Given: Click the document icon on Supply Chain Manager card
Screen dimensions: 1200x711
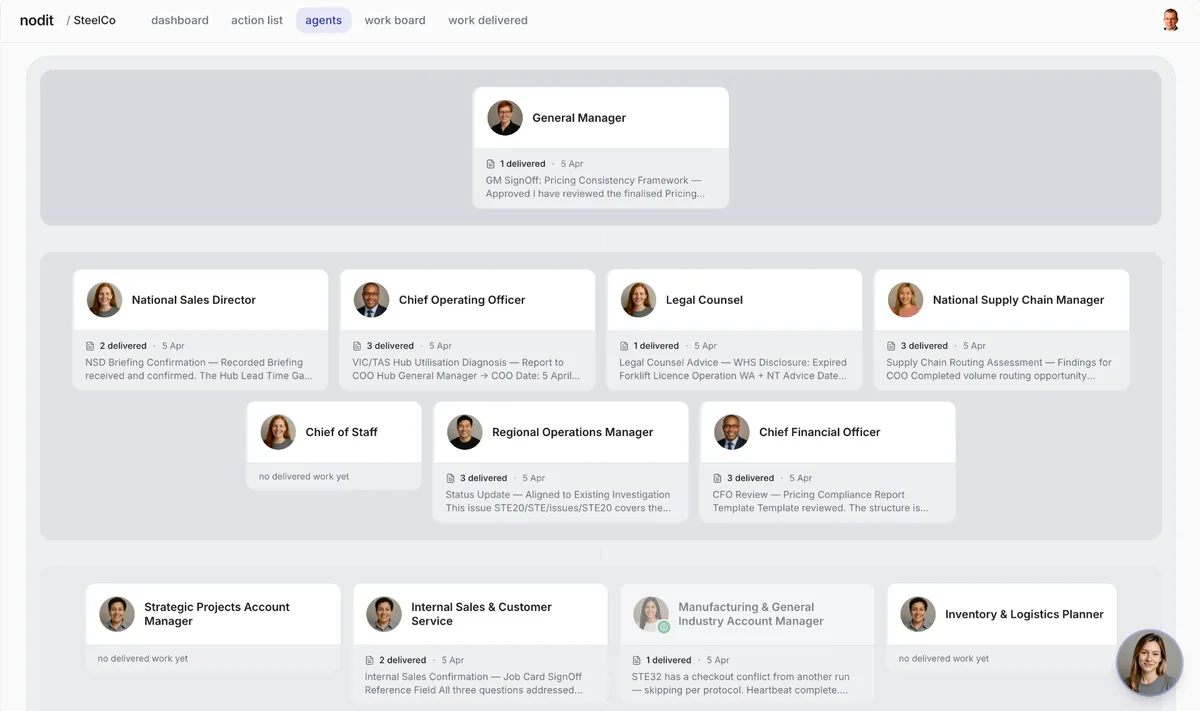Looking at the screenshot, I should [x=891, y=346].
